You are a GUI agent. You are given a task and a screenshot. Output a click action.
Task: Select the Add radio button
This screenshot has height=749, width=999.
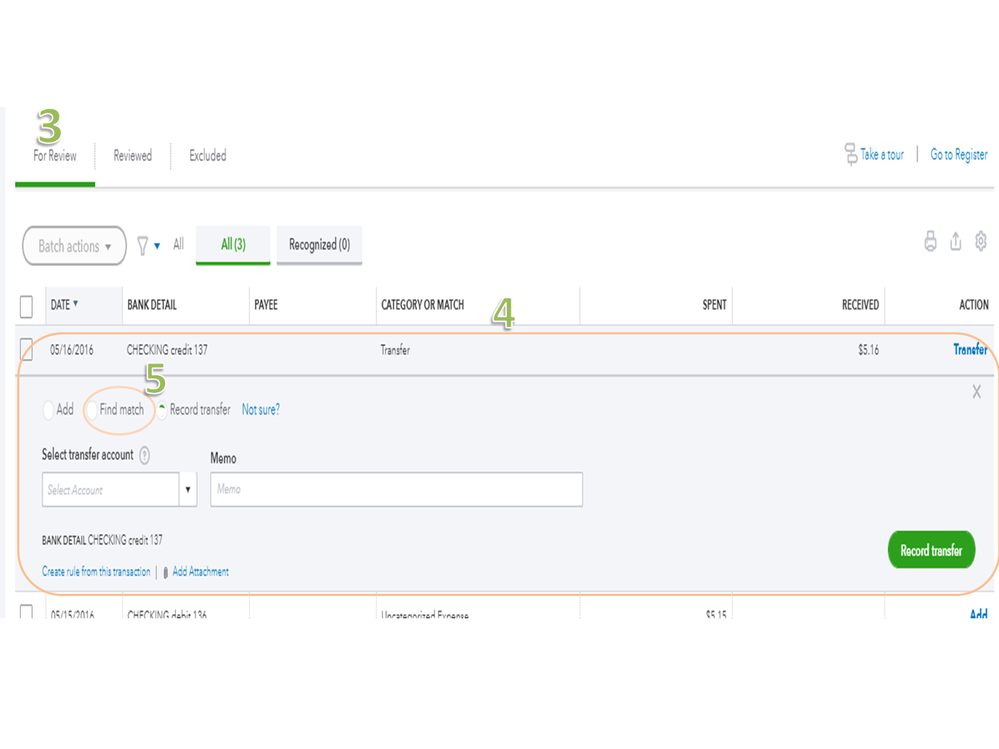coord(48,410)
